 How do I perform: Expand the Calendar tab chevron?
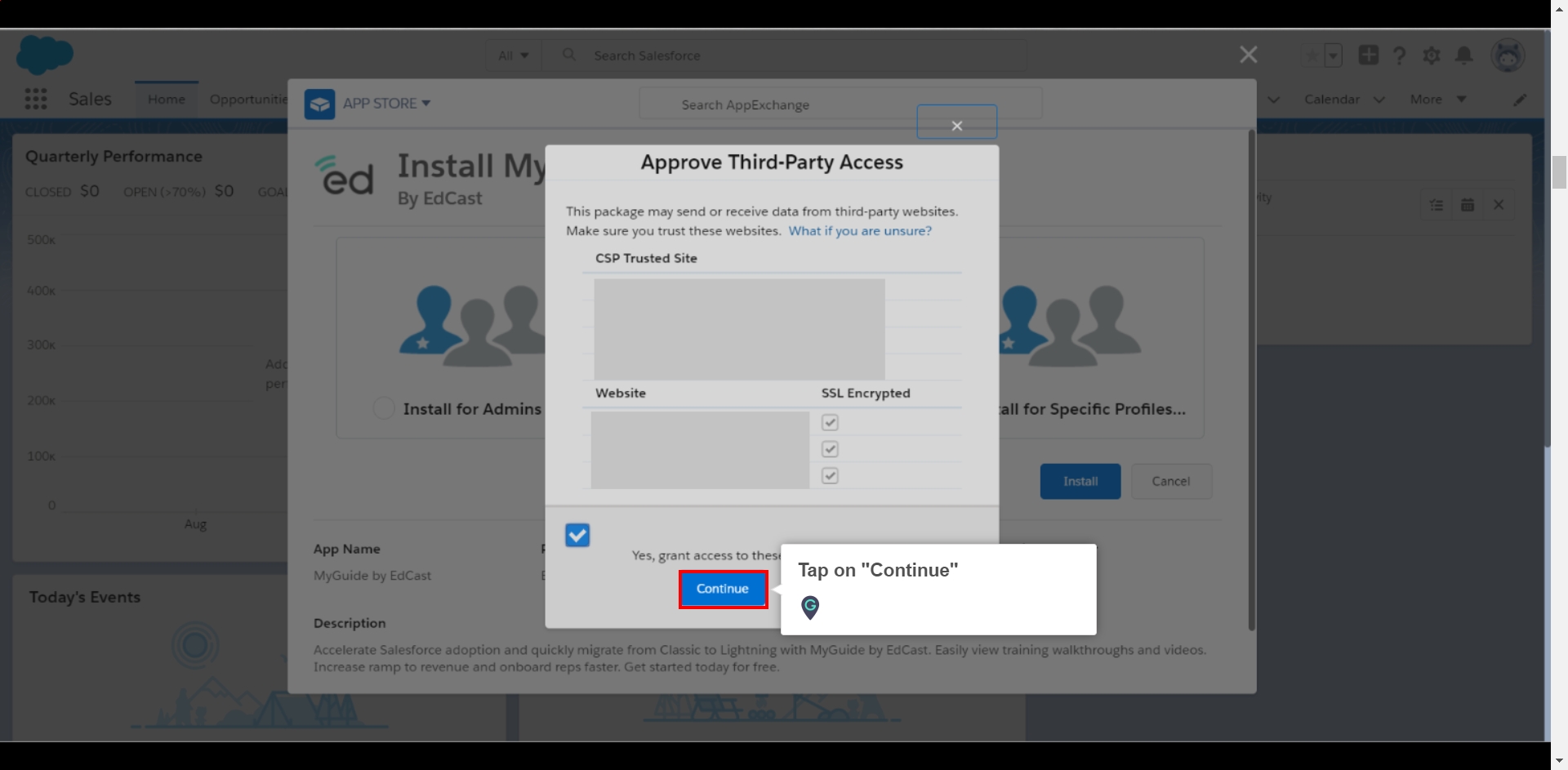point(1379,100)
